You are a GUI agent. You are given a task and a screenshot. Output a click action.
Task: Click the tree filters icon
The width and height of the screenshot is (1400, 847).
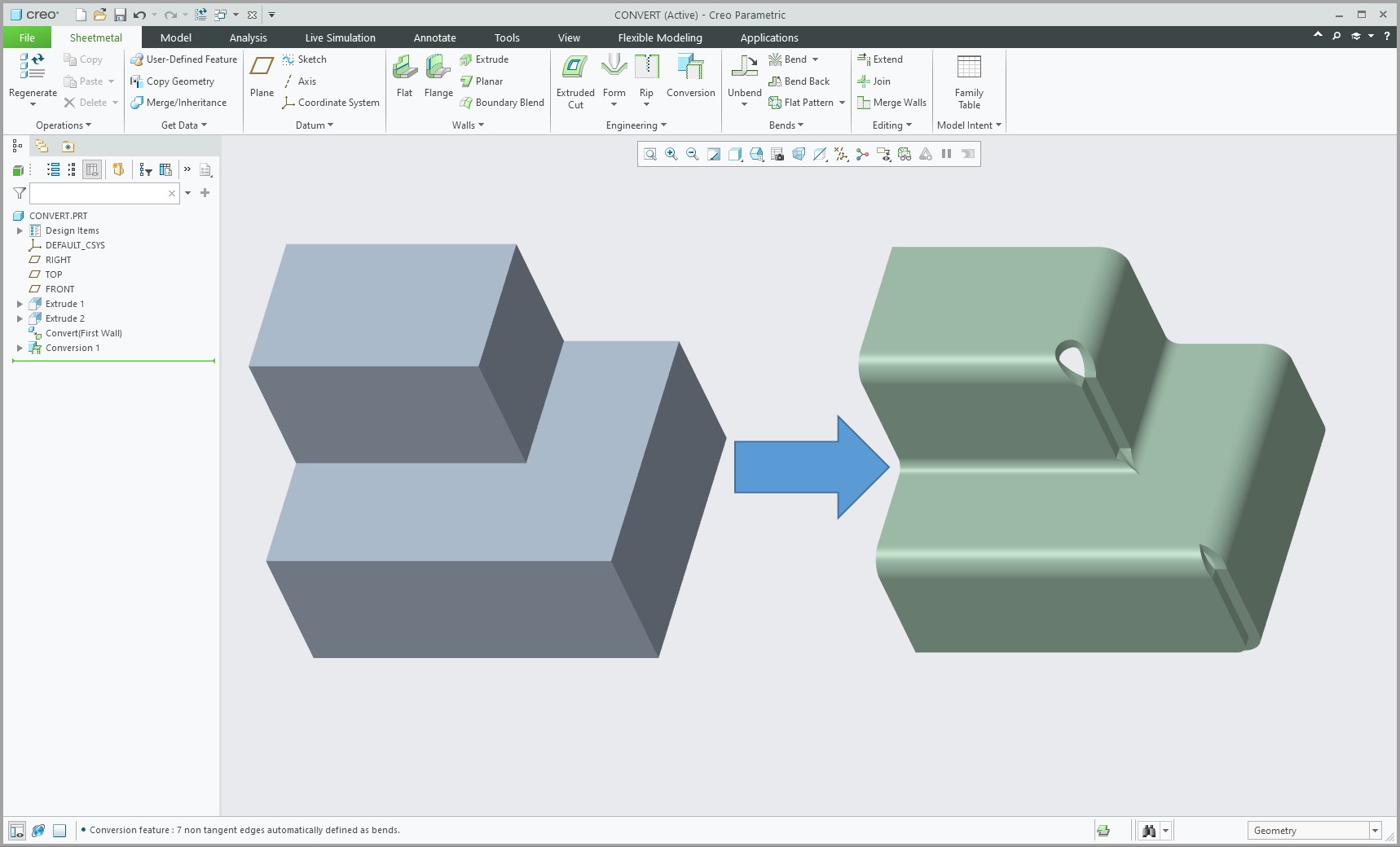[x=146, y=169]
